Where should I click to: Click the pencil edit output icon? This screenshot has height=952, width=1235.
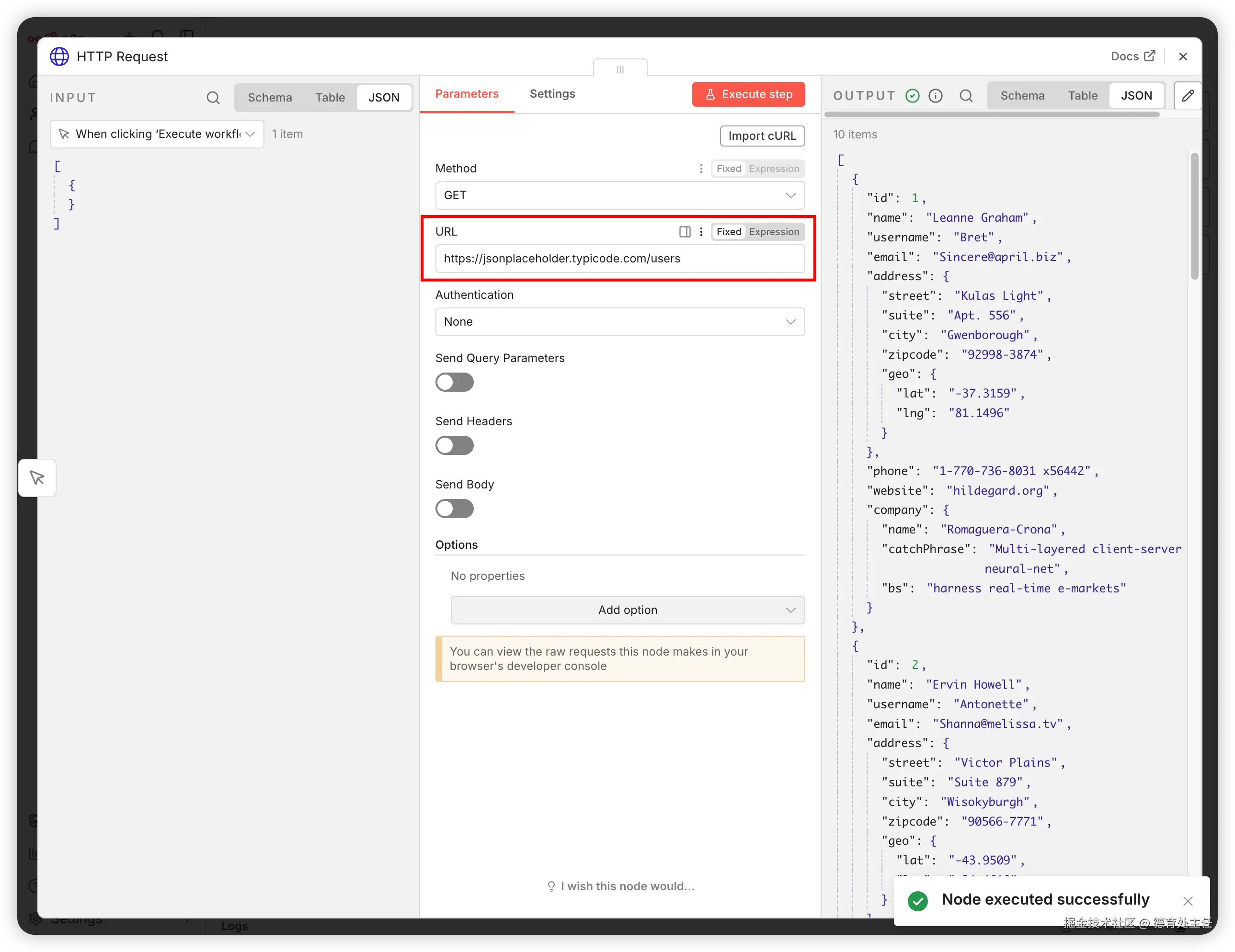[x=1187, y=96]
